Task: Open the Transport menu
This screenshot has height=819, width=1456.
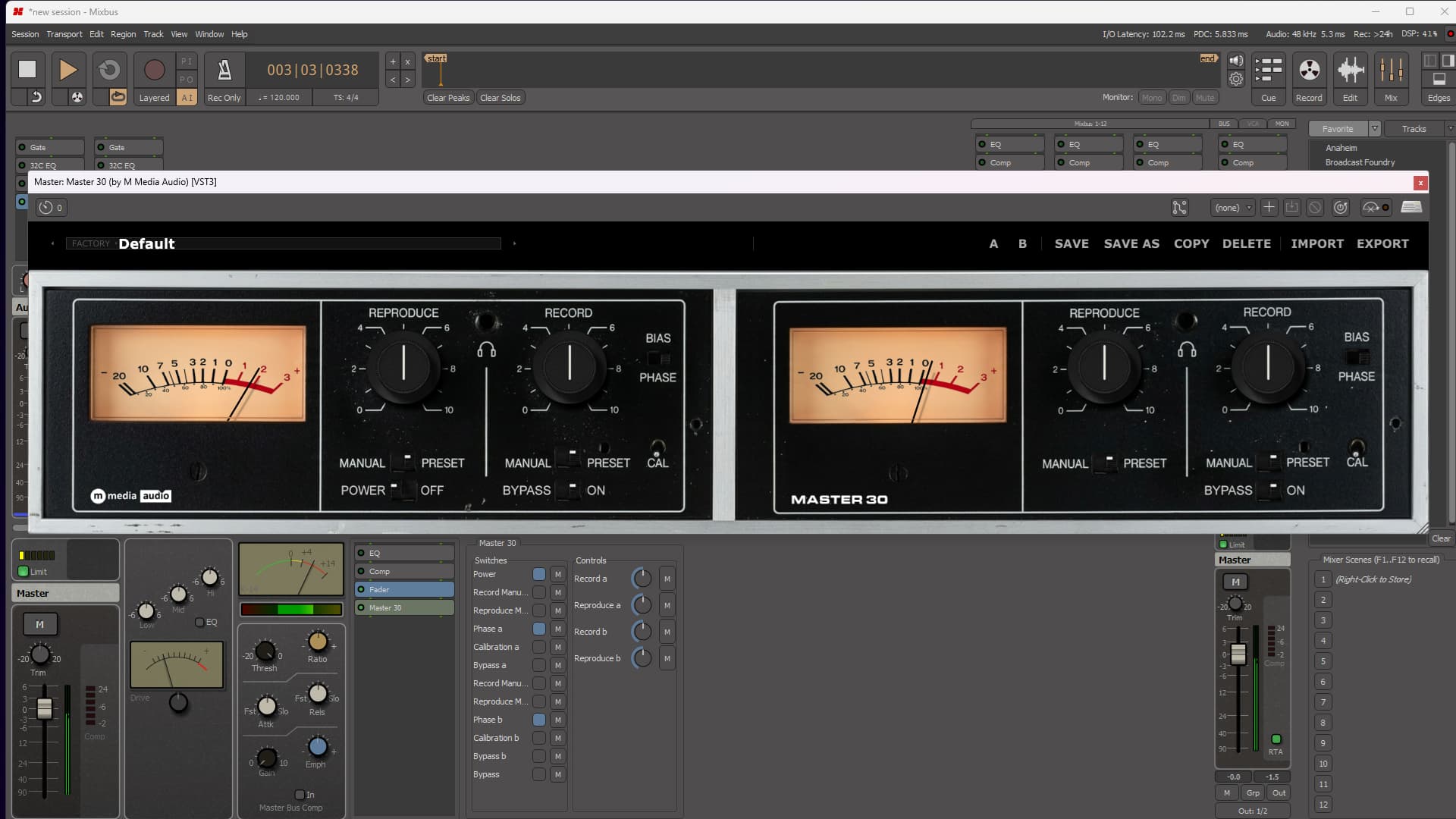Action: (x=64, y=34)
